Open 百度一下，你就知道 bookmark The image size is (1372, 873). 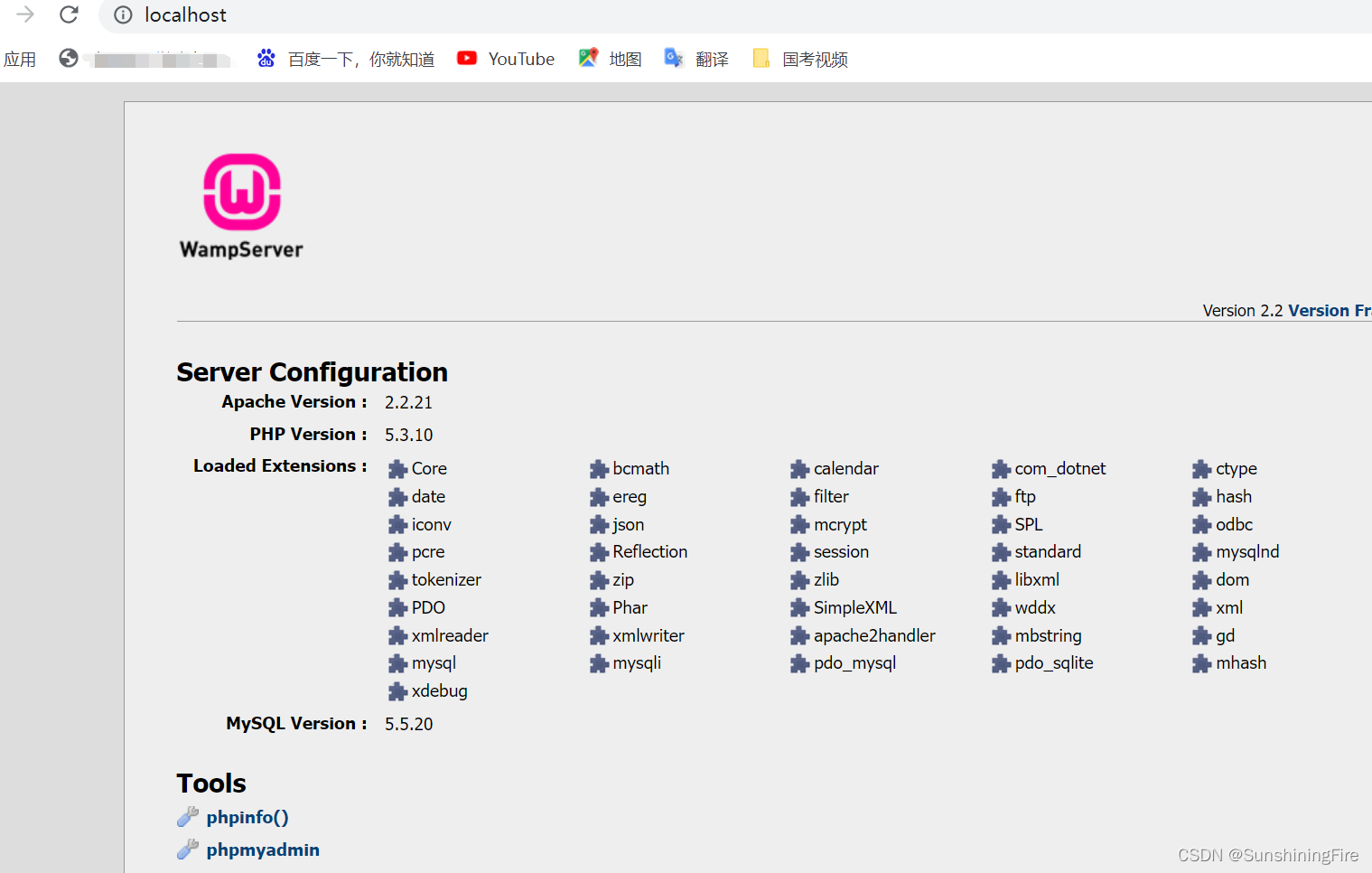pyautogui.click(x=361, y=60)
